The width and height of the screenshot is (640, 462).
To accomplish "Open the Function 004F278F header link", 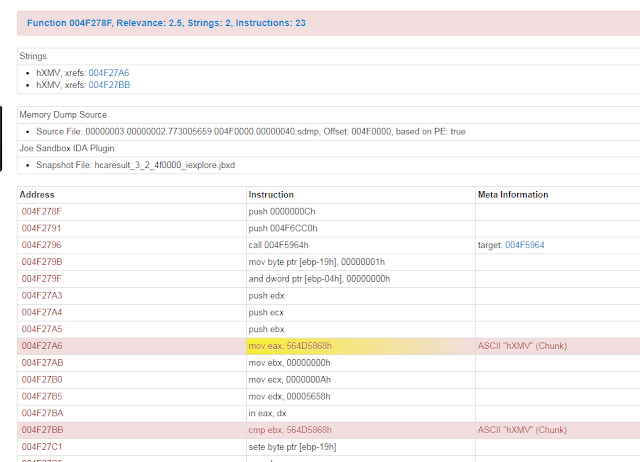I will click(x=166, y=23).
